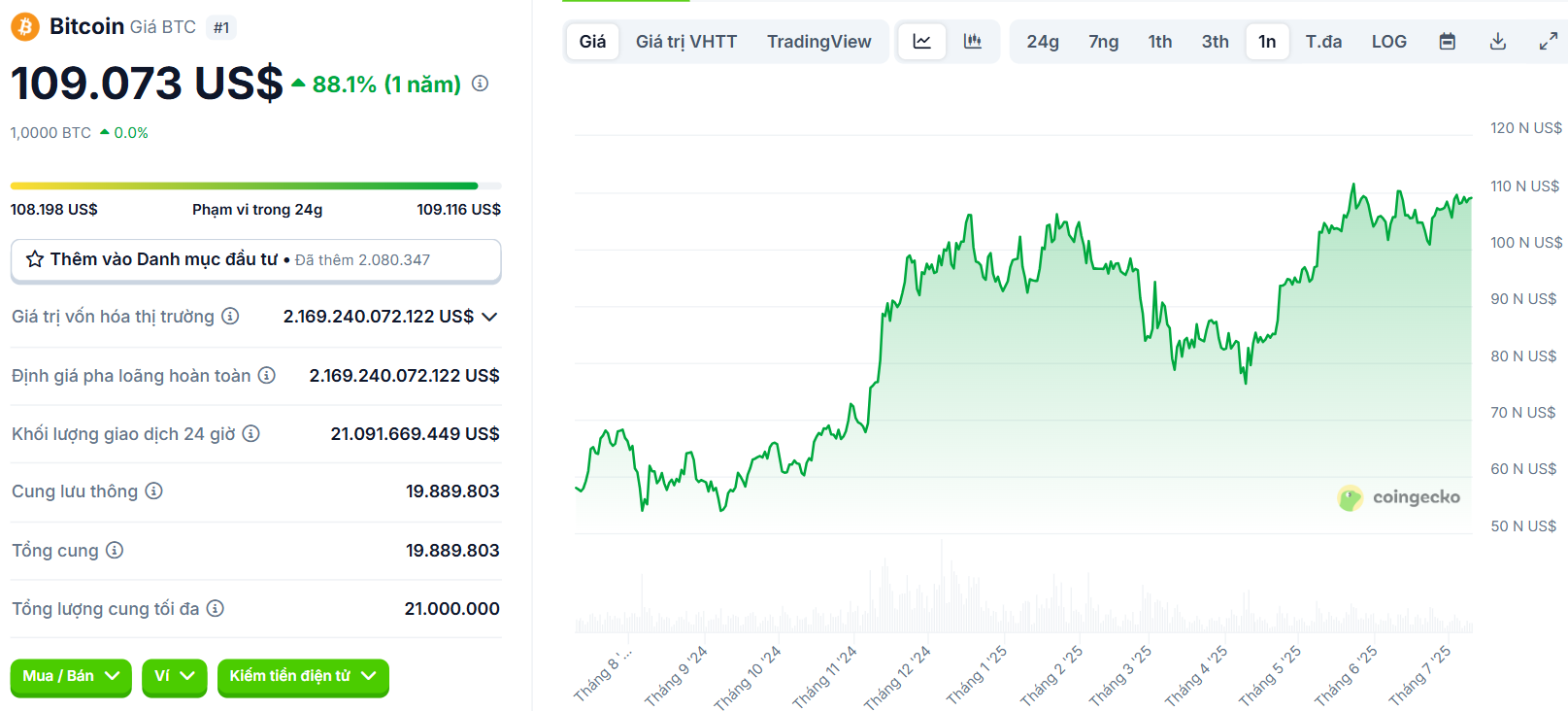The height and width of the screenshot is (711, 1568).
Task: Click the 24h price range progress bar
Action: tap(256, 186)
